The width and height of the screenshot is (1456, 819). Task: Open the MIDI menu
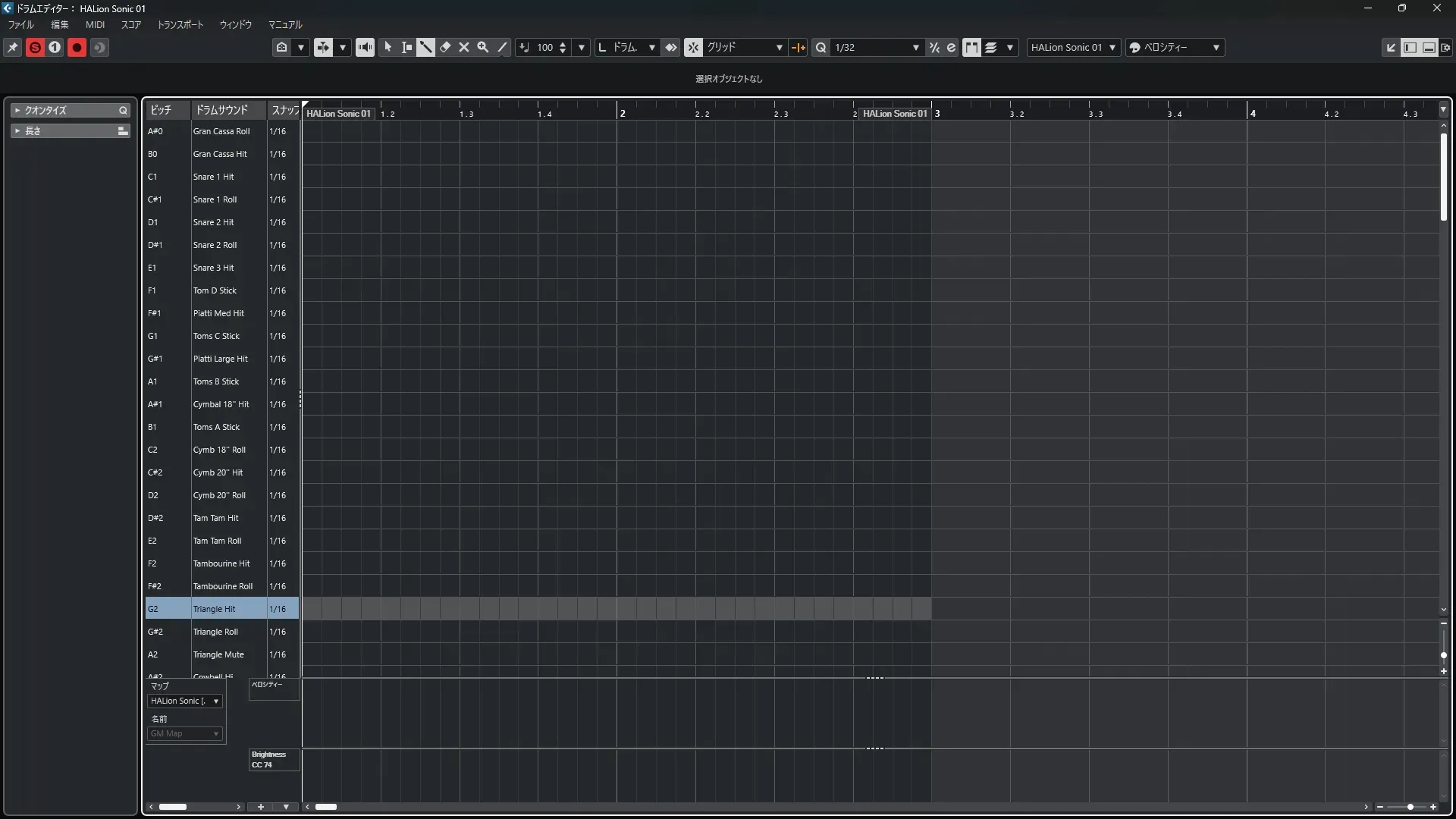95,24
